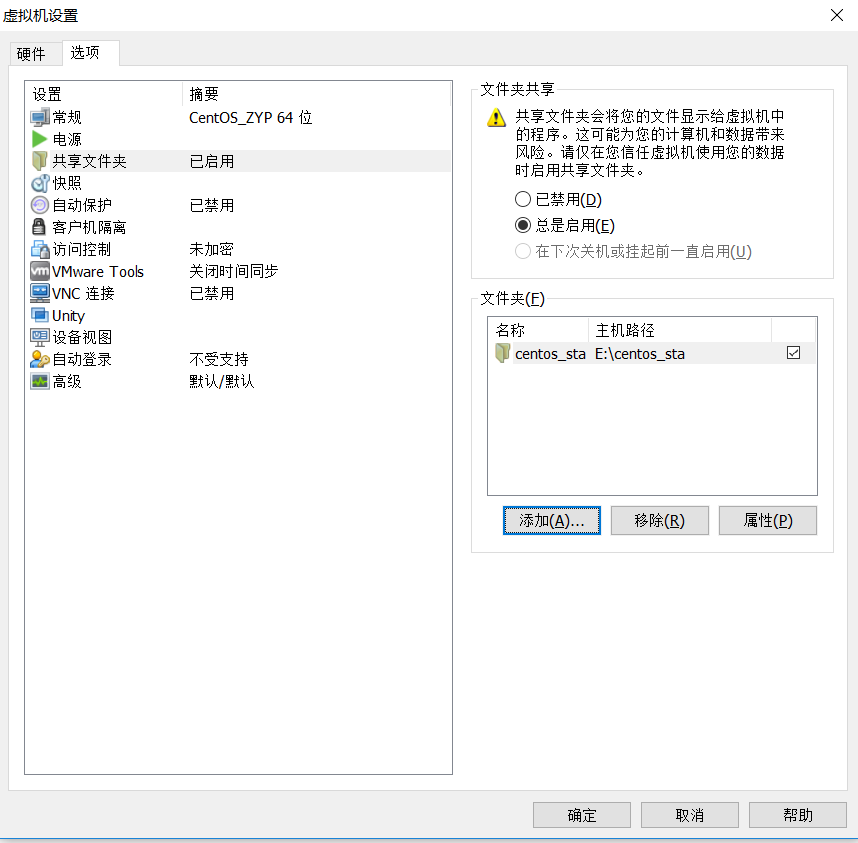
Task: Select 在下次关机或挂起前一直启用(U) radio button
Action: point(523,251)
